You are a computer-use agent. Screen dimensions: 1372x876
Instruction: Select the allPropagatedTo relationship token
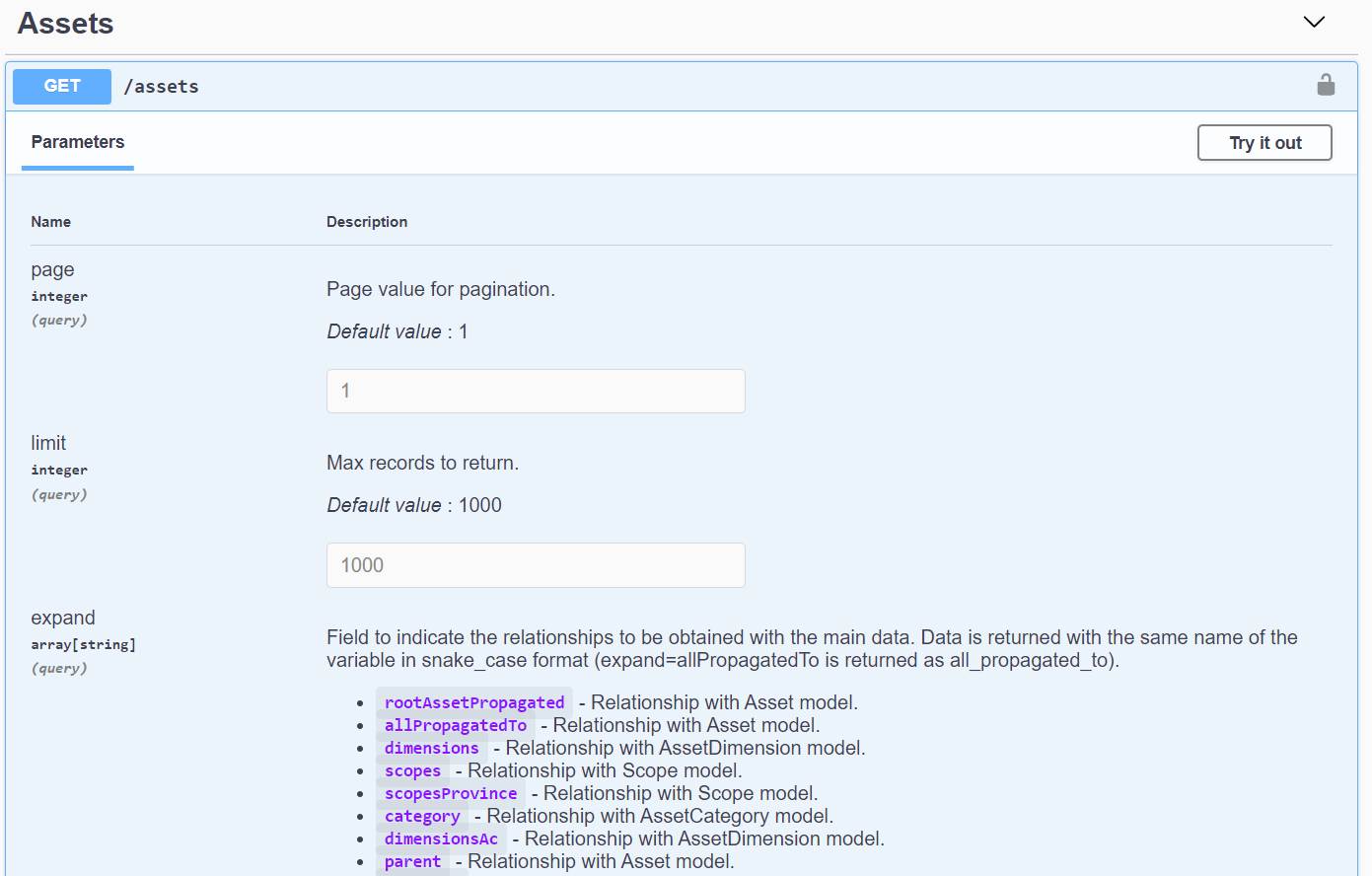coord(455,724)
